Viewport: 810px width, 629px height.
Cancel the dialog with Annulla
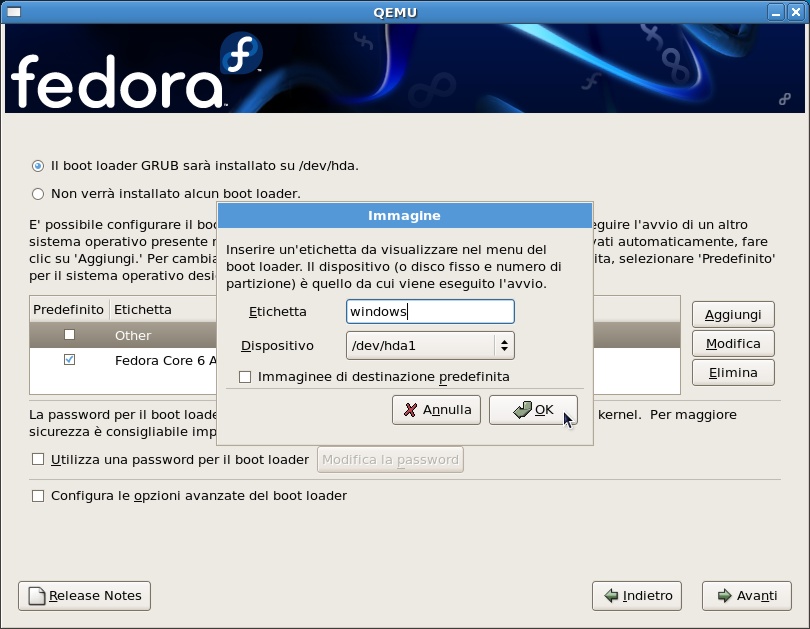(436, 410)
